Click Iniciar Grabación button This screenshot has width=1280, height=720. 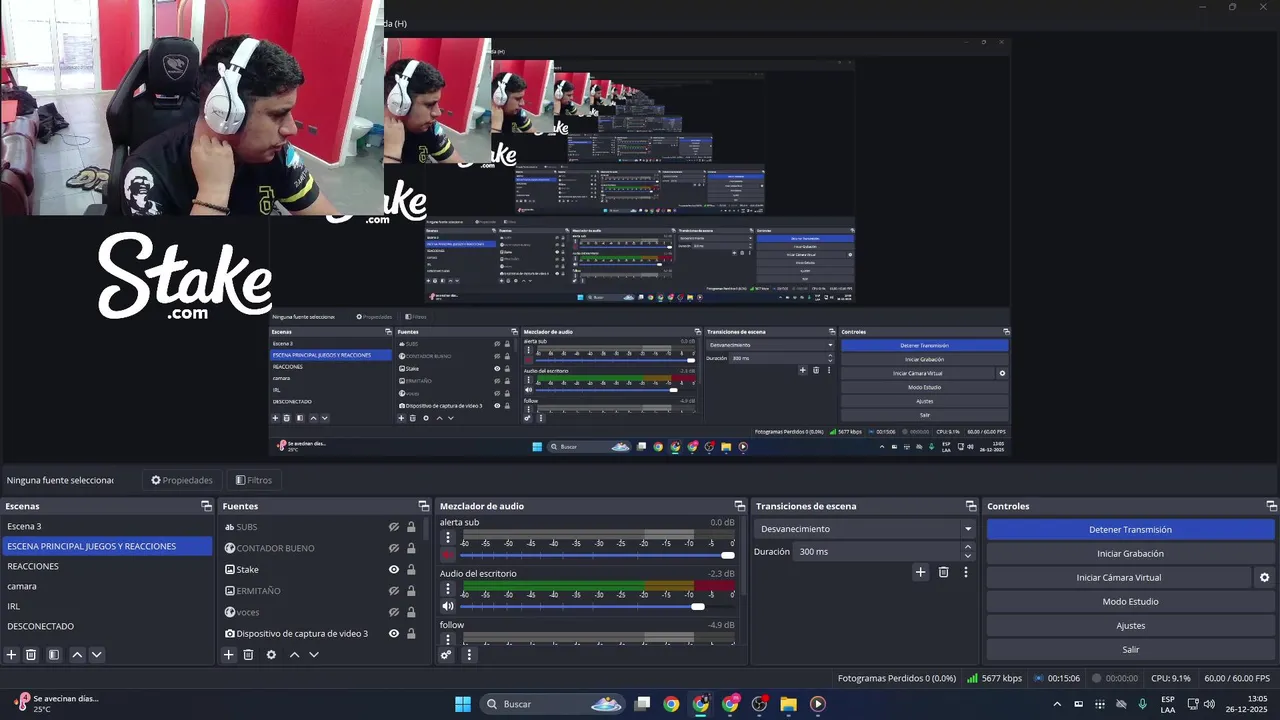pos(1130,554)
